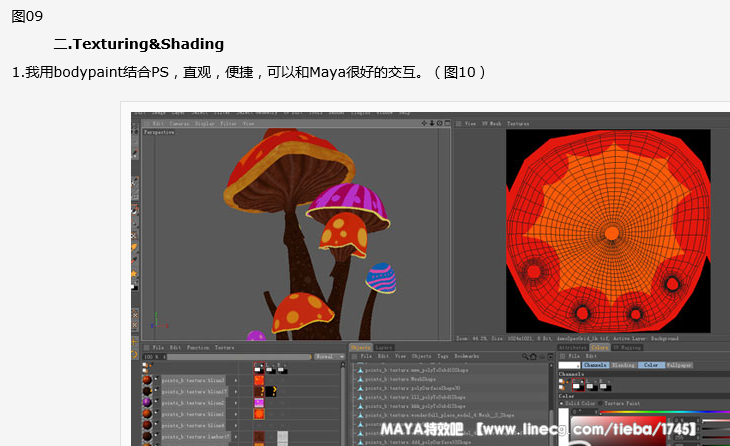Toggle the checkbox beside blinn17 material
Screen dimensions: 730x446
tap(156, 390)
